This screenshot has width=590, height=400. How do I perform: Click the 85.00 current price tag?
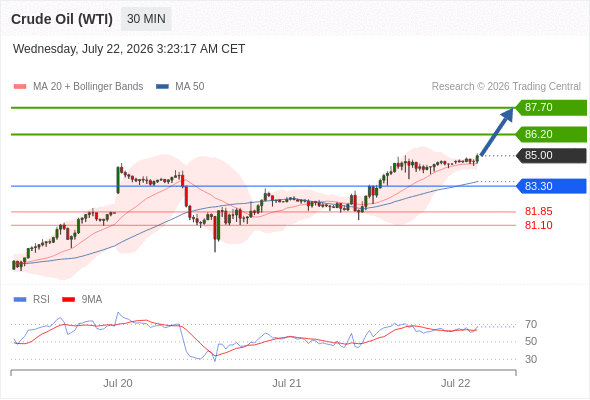(x=551, y=155)
